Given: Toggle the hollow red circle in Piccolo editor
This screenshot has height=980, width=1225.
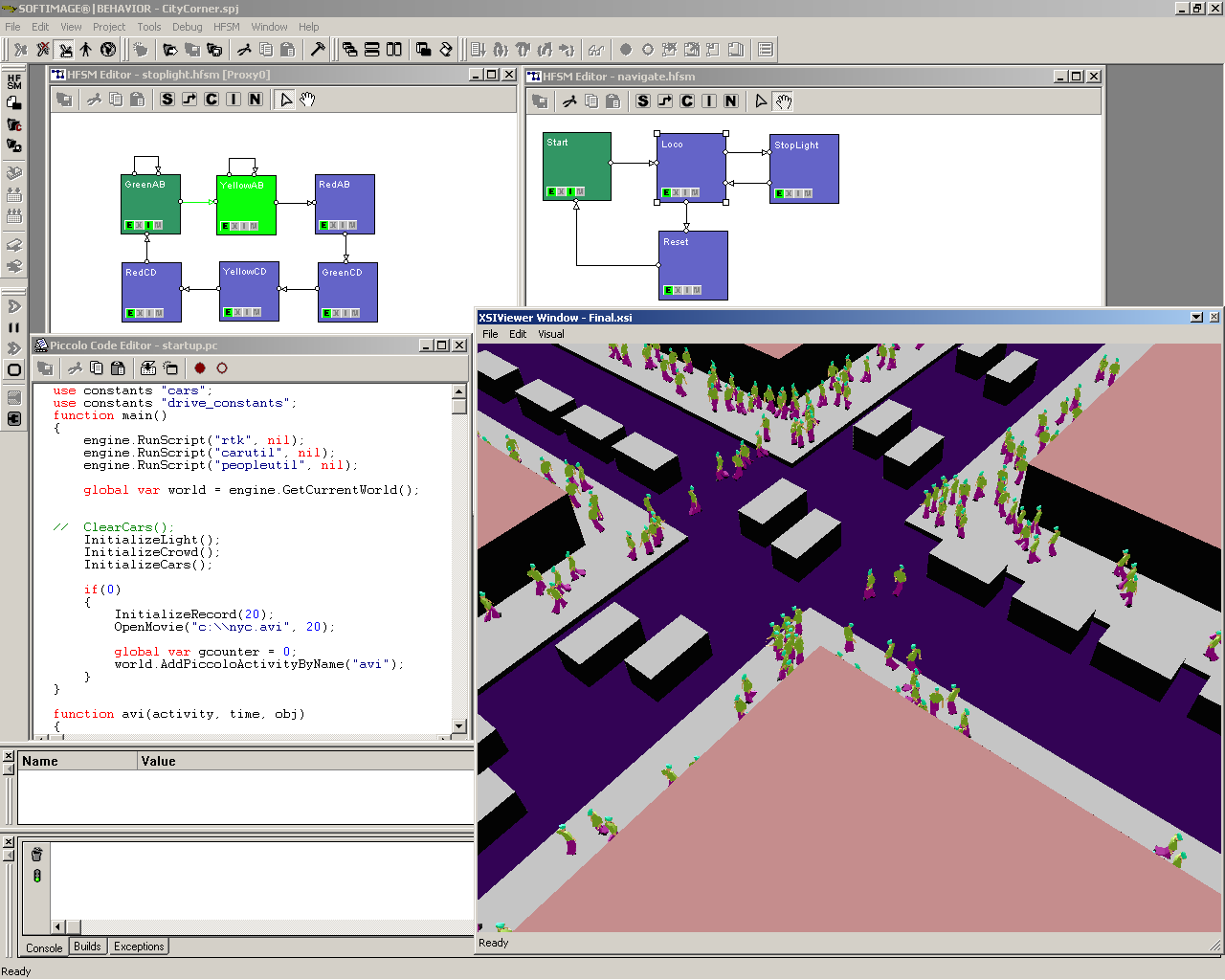Looking at the screenshot, I should pos(222,368).
